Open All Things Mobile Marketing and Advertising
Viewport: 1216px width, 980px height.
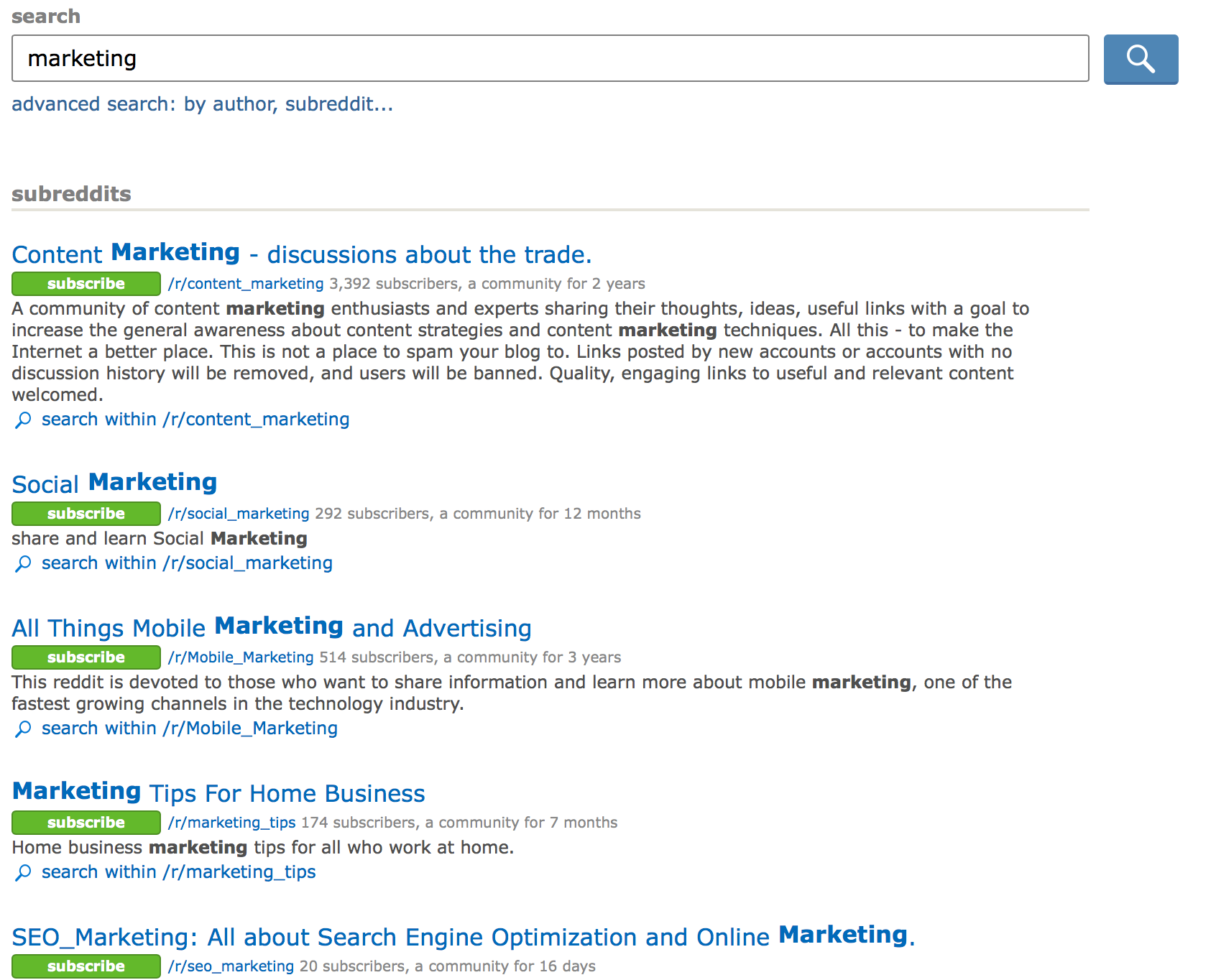tap(272, 628)
